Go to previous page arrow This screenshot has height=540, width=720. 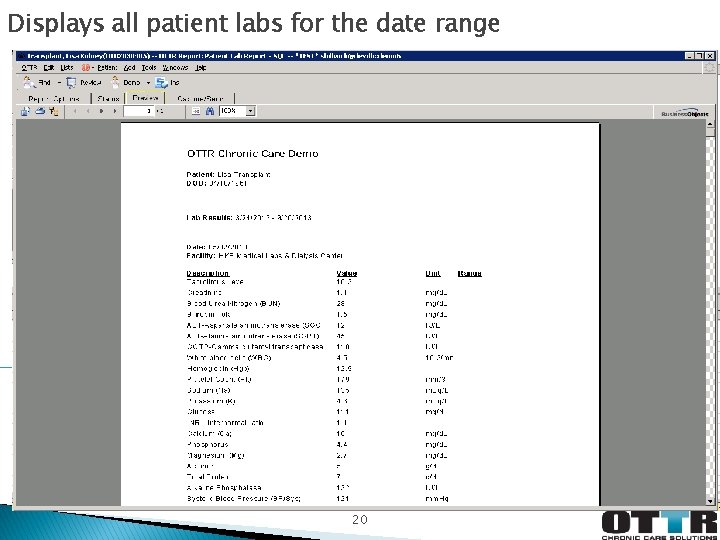pyautogui.click(x=88, y=111)
